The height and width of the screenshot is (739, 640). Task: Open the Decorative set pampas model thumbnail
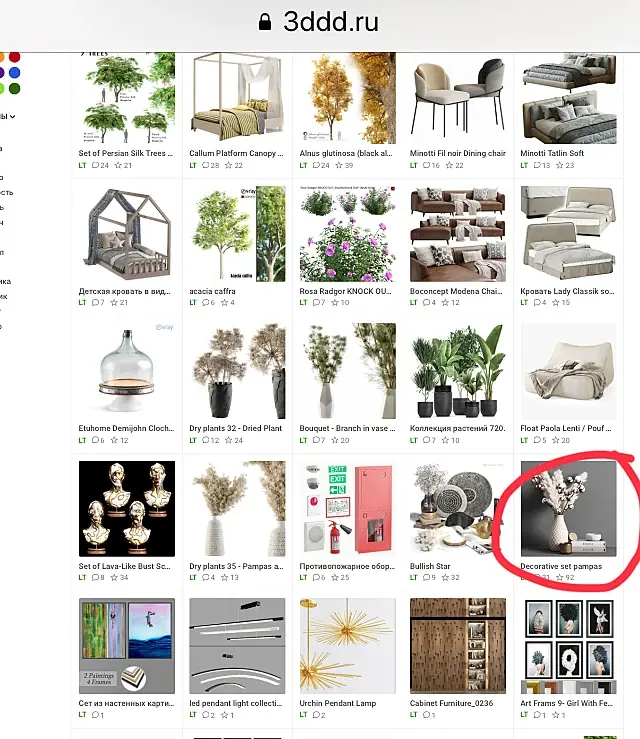click(x=568, y=509)
